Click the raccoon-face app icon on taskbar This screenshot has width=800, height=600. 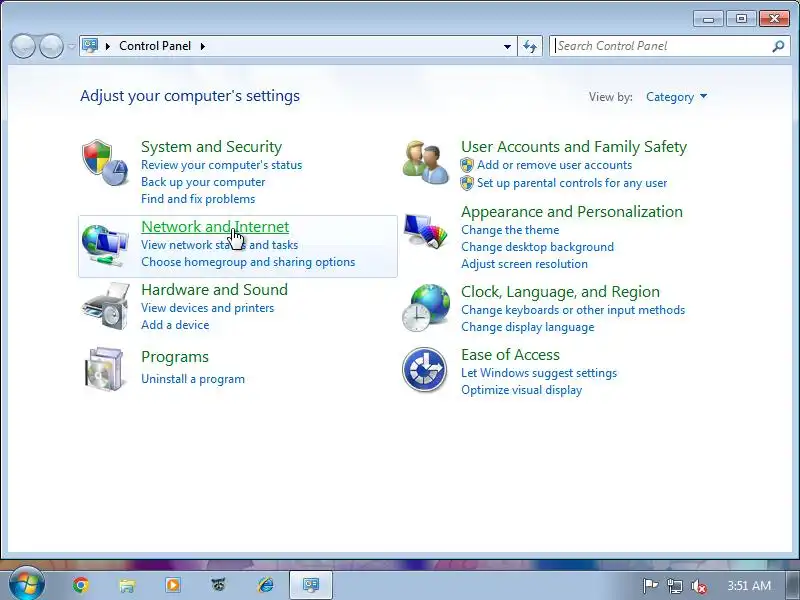[219, 585]
